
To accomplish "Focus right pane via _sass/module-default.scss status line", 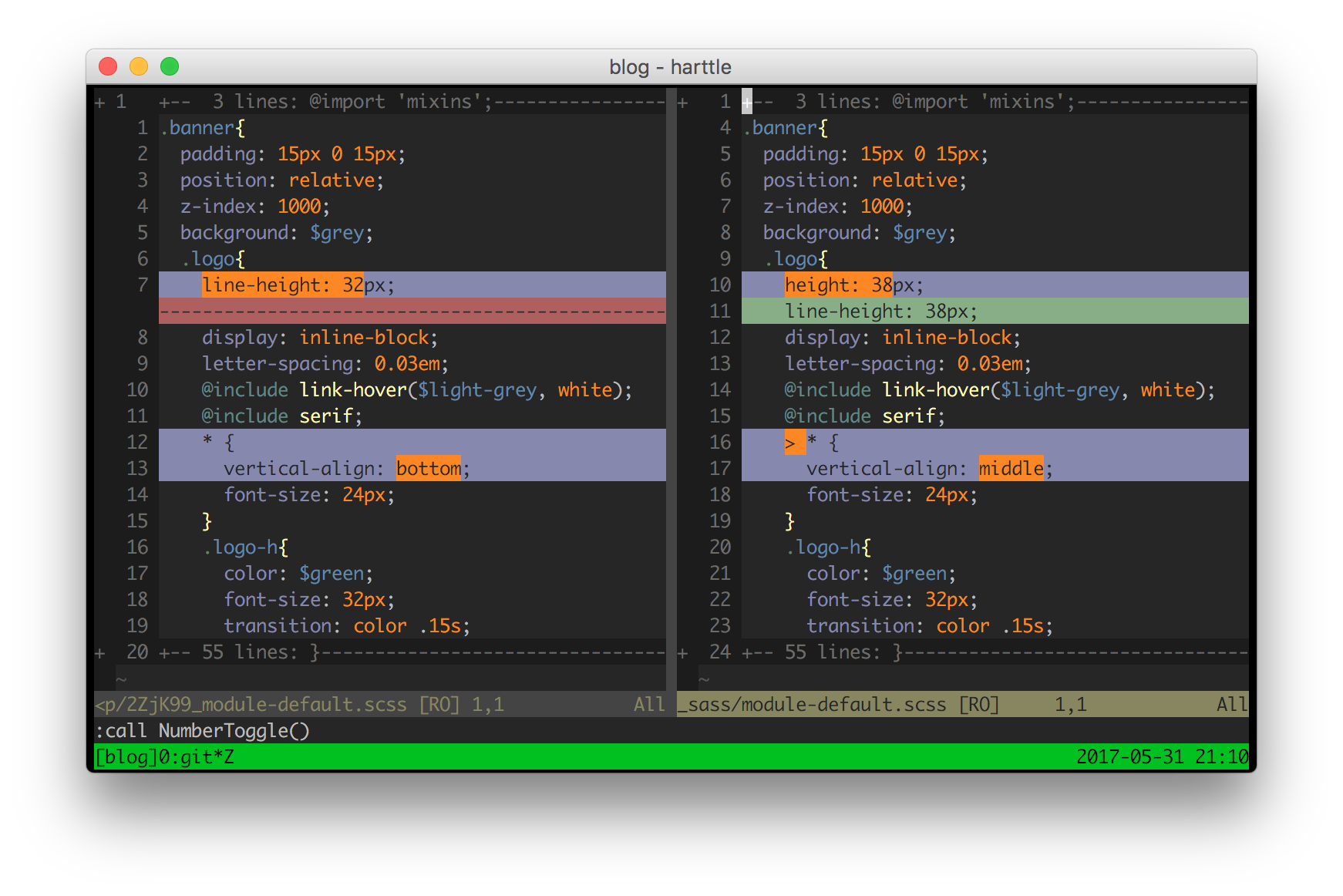I will 817,705.
